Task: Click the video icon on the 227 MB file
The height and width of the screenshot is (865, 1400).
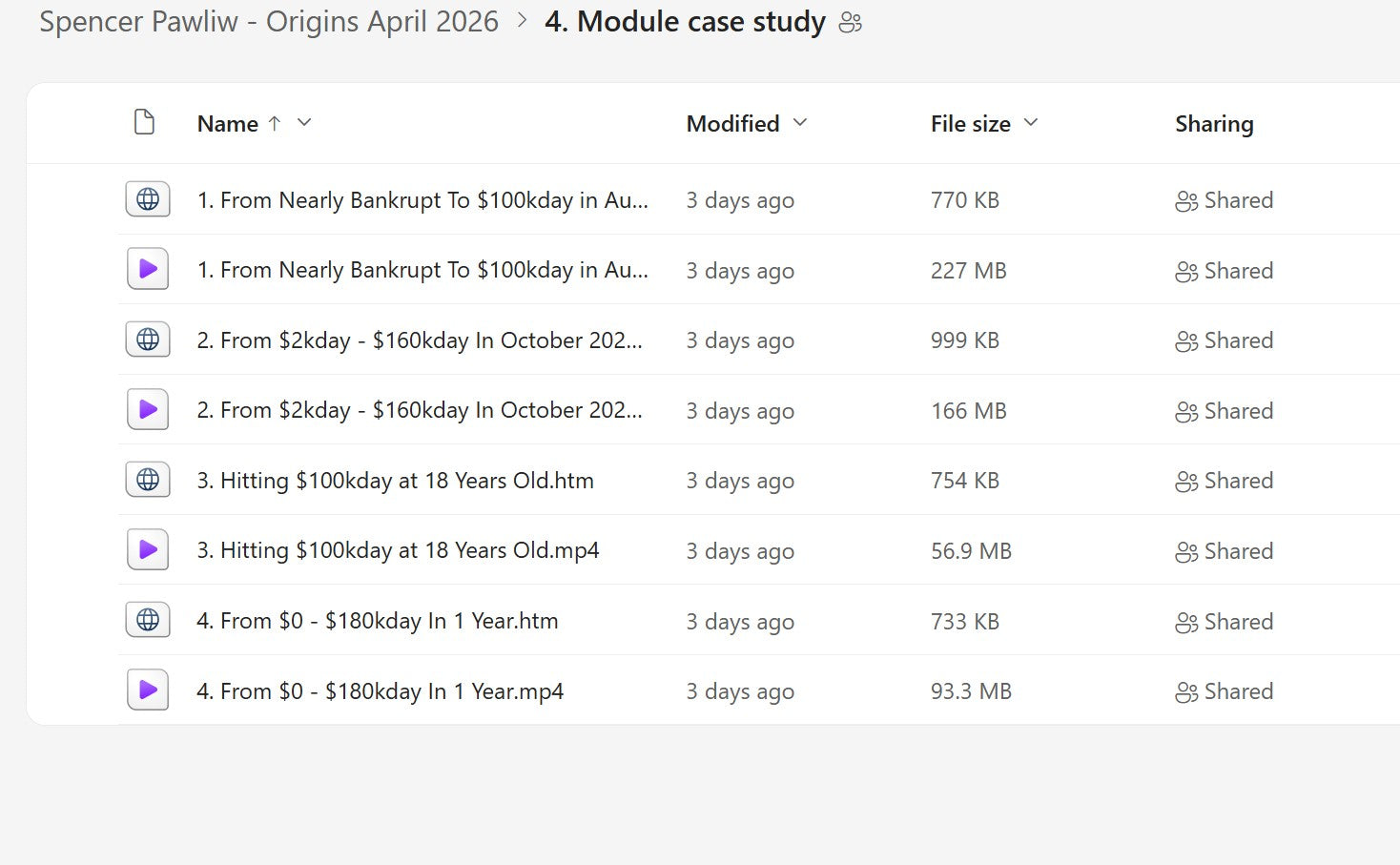Action: [148, 269]
